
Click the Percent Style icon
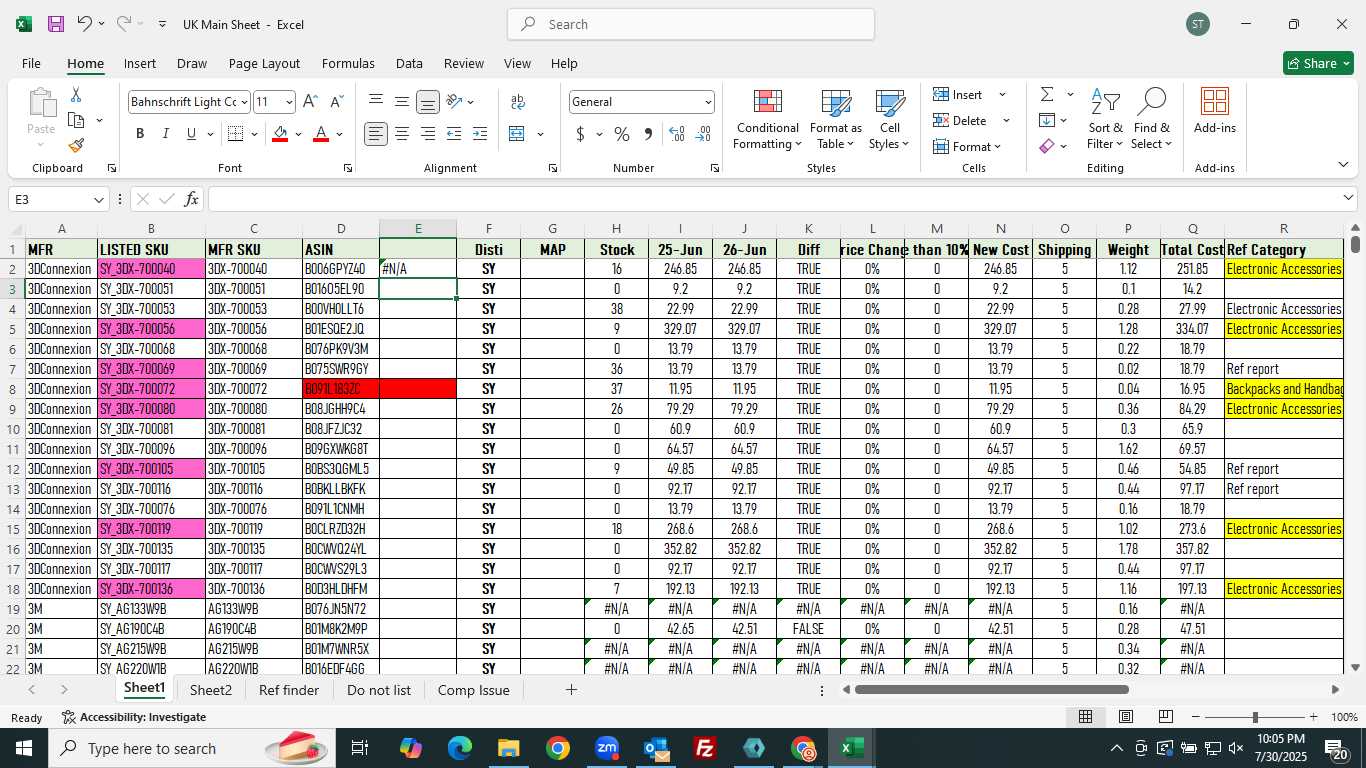622,134
